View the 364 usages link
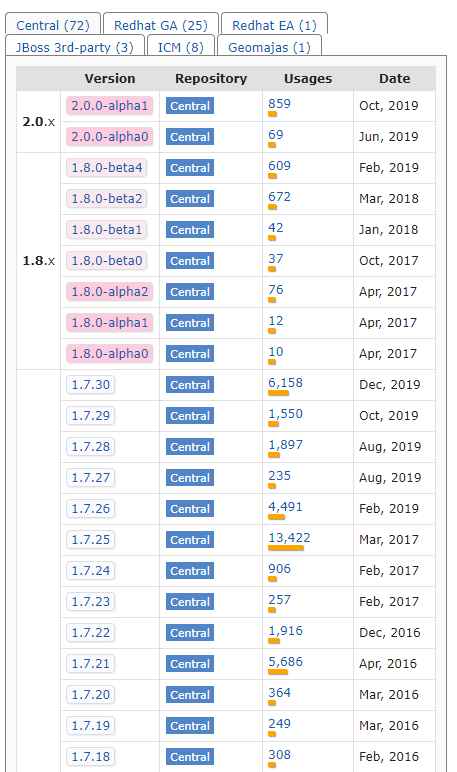 tap(279, 693)
